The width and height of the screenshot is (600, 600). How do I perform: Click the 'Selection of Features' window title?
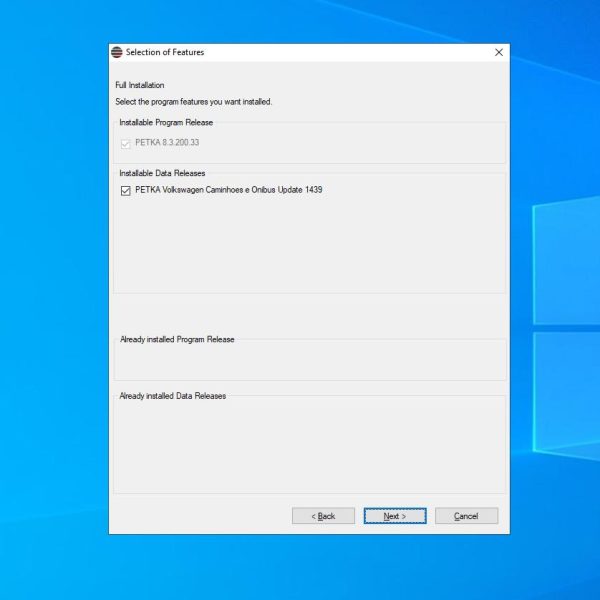coord(165,52)
